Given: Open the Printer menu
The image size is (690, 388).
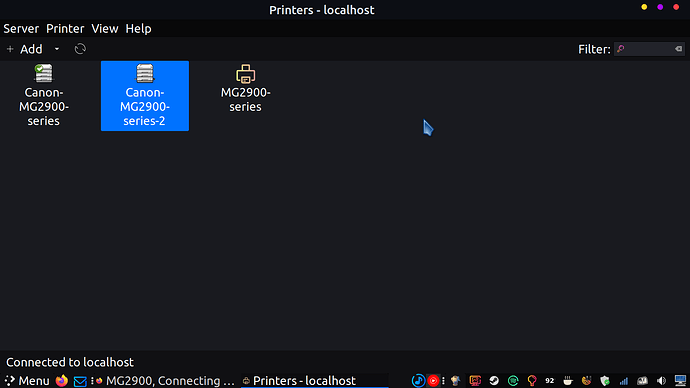Looking at the screenshot, I should tap(65, 29).
